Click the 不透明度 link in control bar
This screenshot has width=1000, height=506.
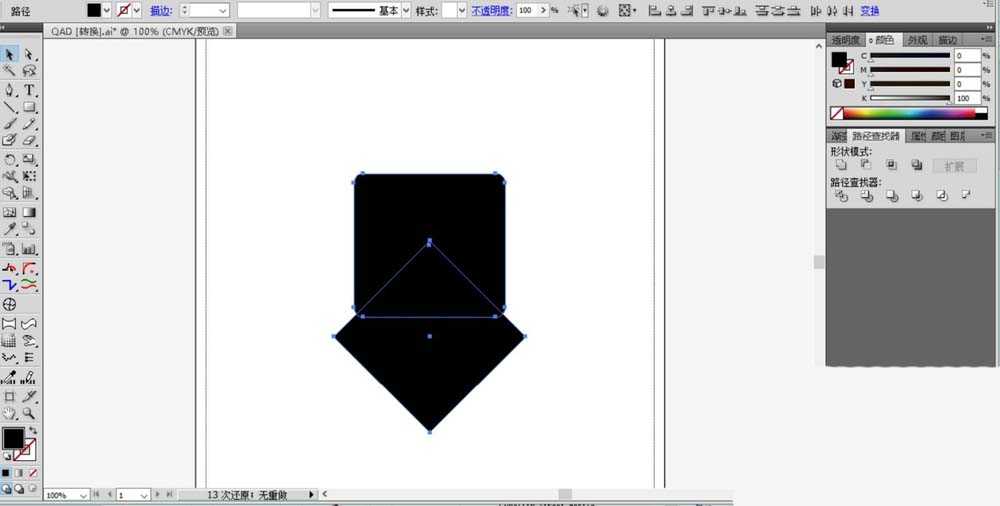[x=491, y=10]
